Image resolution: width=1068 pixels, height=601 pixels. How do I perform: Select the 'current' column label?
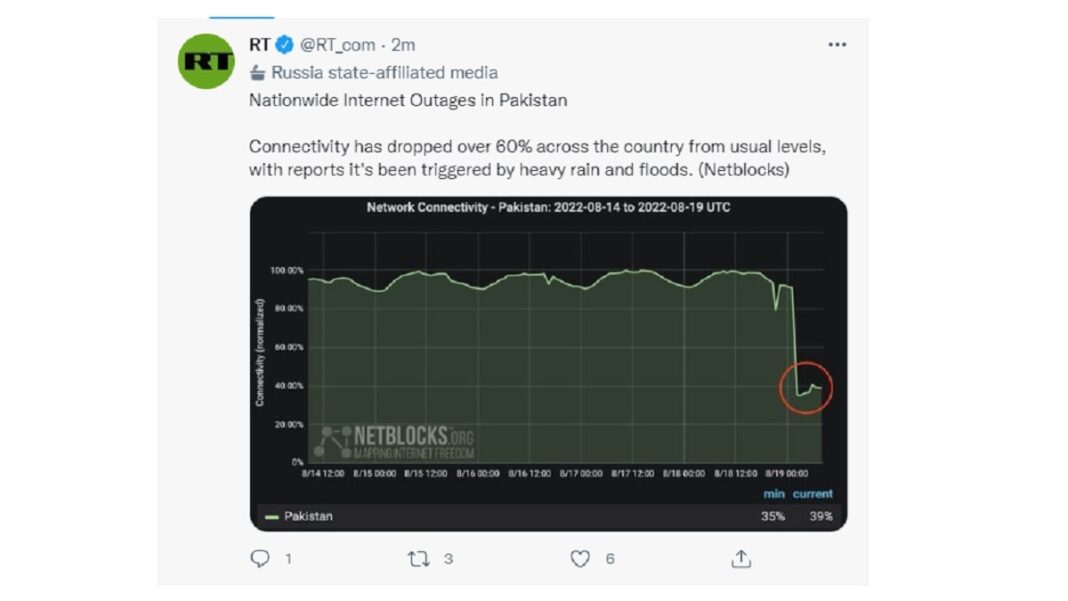pos(812,493)
